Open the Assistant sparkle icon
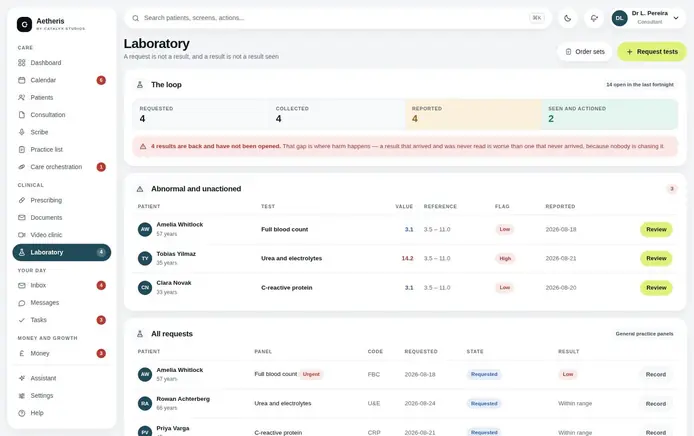The height and width of the screenshot is (436, 694). [21, 378]
